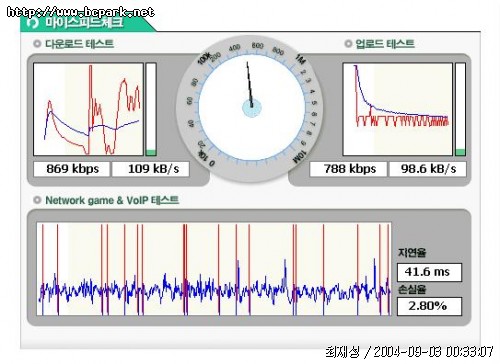Viewport: 500px width, 364px height.
Task: Click the 업로드 테스트 bullet icon
Action: (x=348, y=44)
